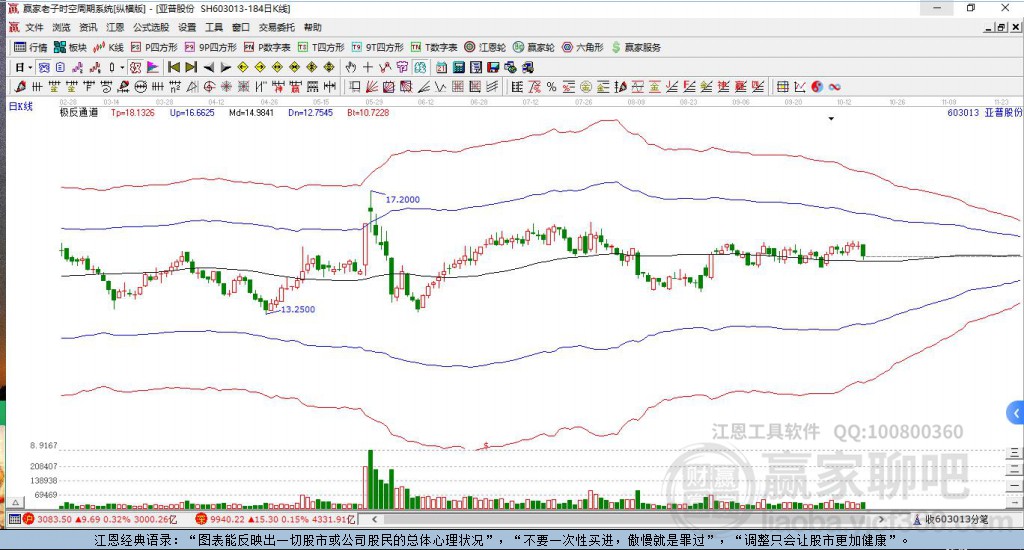1024x550 pixels.
Task: Jump to first bar arrow icon
Action: pyautogui.click(x=174, y=67)
